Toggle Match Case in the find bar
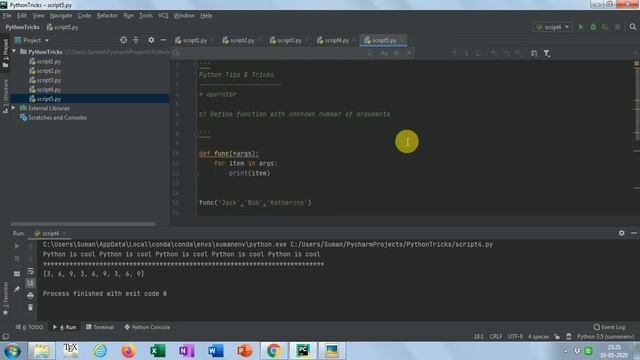 click(384, 53)
